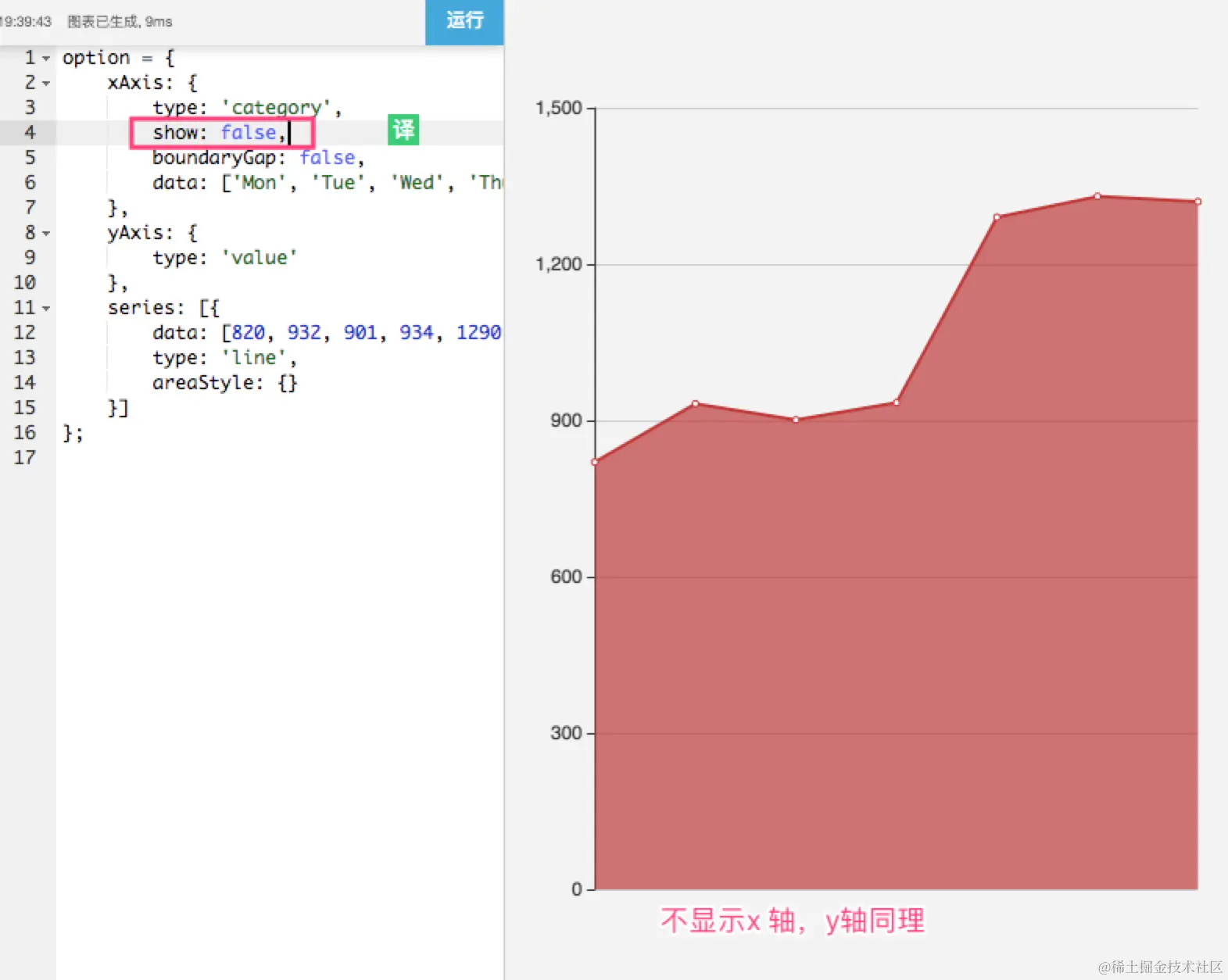Select line number 17 in the gutter

click(x=25, y=458)
